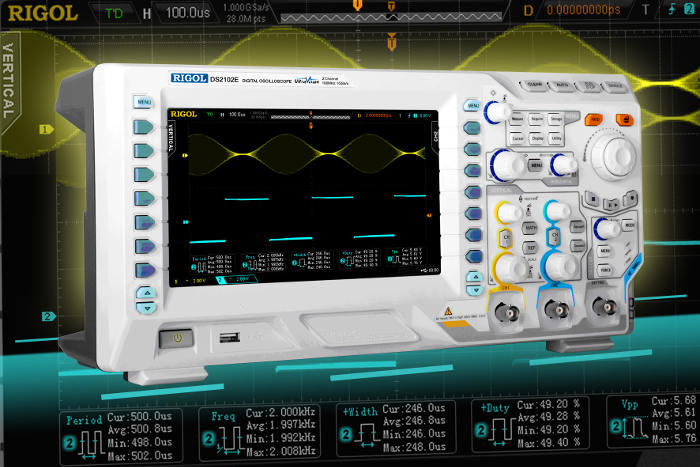Toggle the MATH button between channel knobs

point(528,228)
